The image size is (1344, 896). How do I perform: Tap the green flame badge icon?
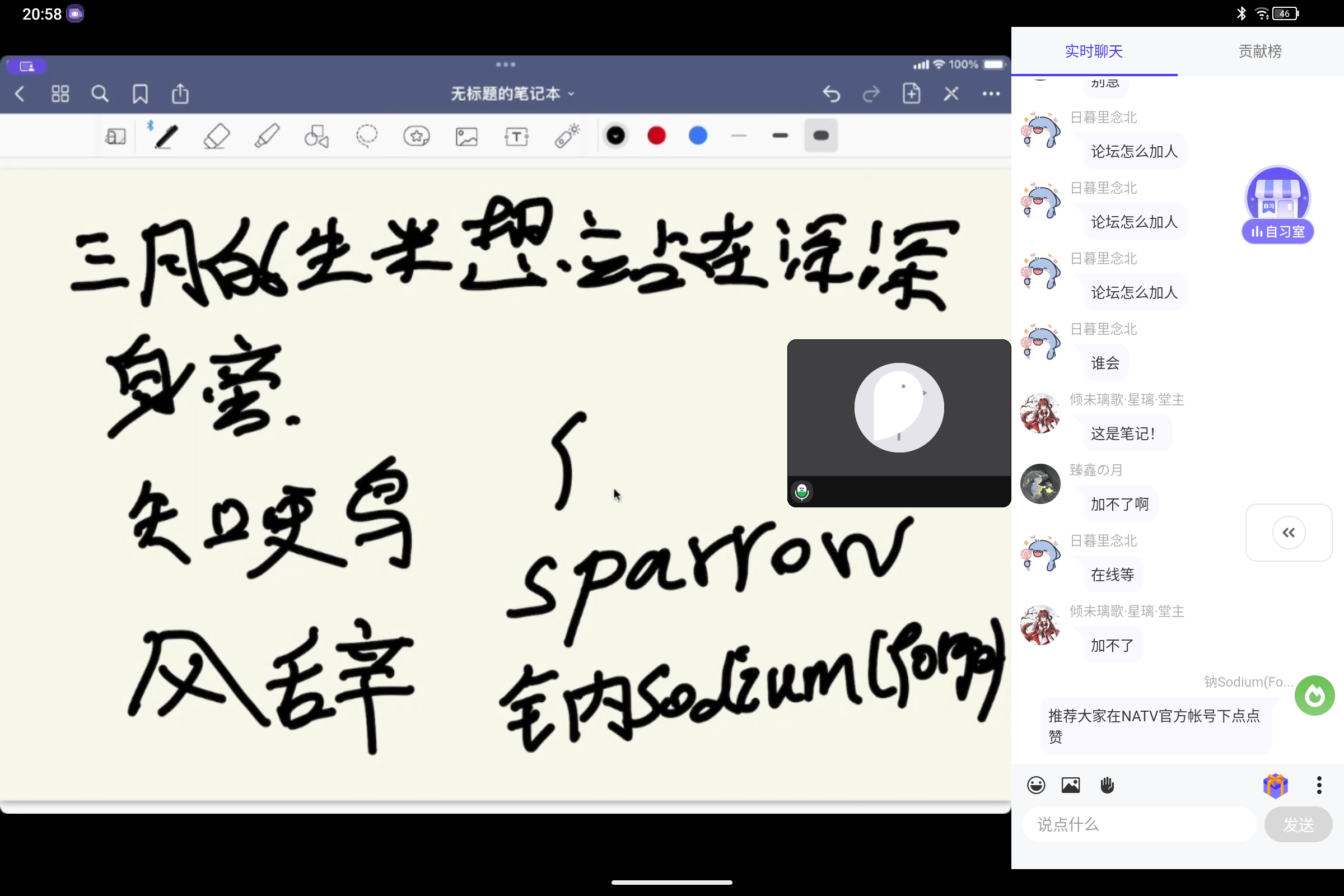pyautogui.click(x=1314, y=696)
